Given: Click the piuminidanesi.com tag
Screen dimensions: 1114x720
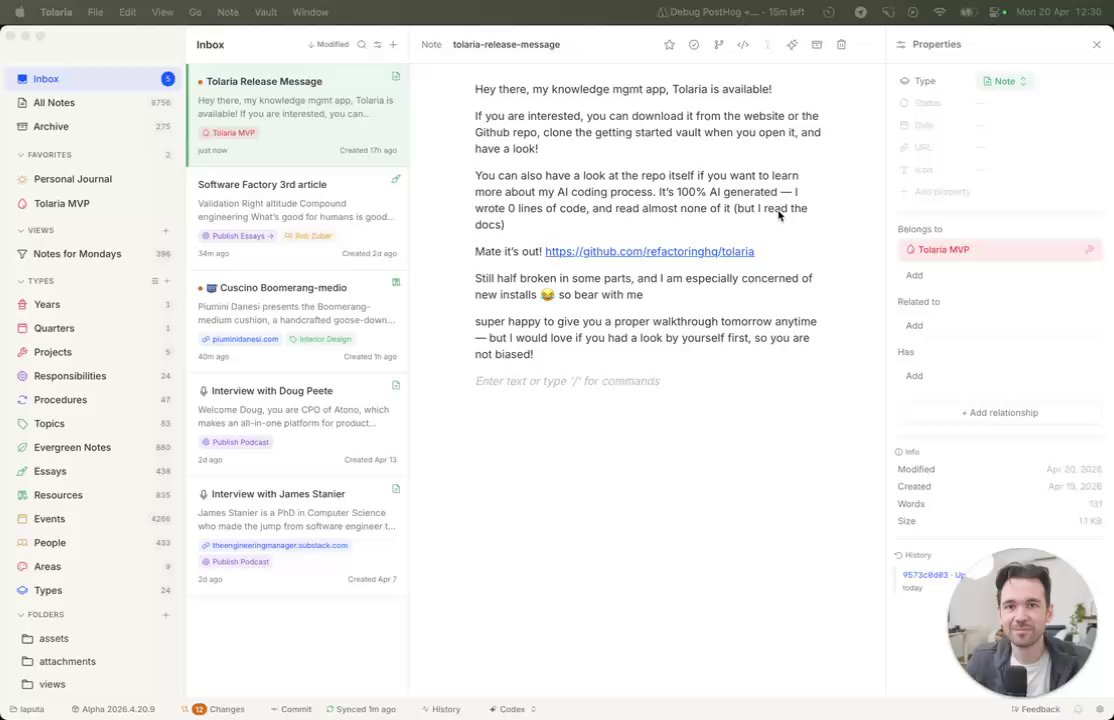Looking at the screenshot, I should [x=239, y=340].
